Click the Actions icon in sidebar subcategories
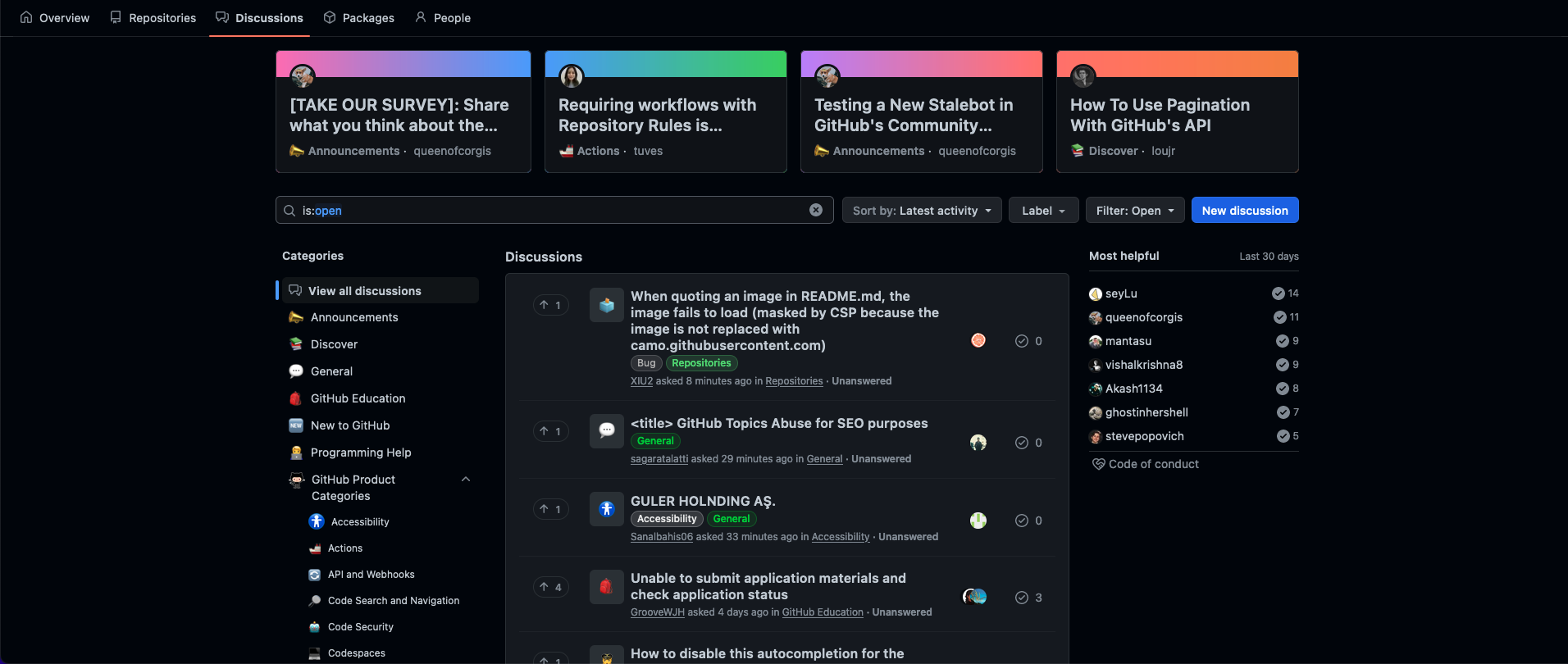1568x664 pixels. (x=315, y=548)
